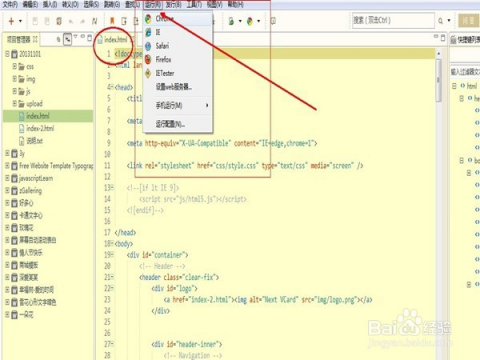Expand the zGallering project
The width and height of the screenshot is (480, 360).
click(x=7, y=190)
